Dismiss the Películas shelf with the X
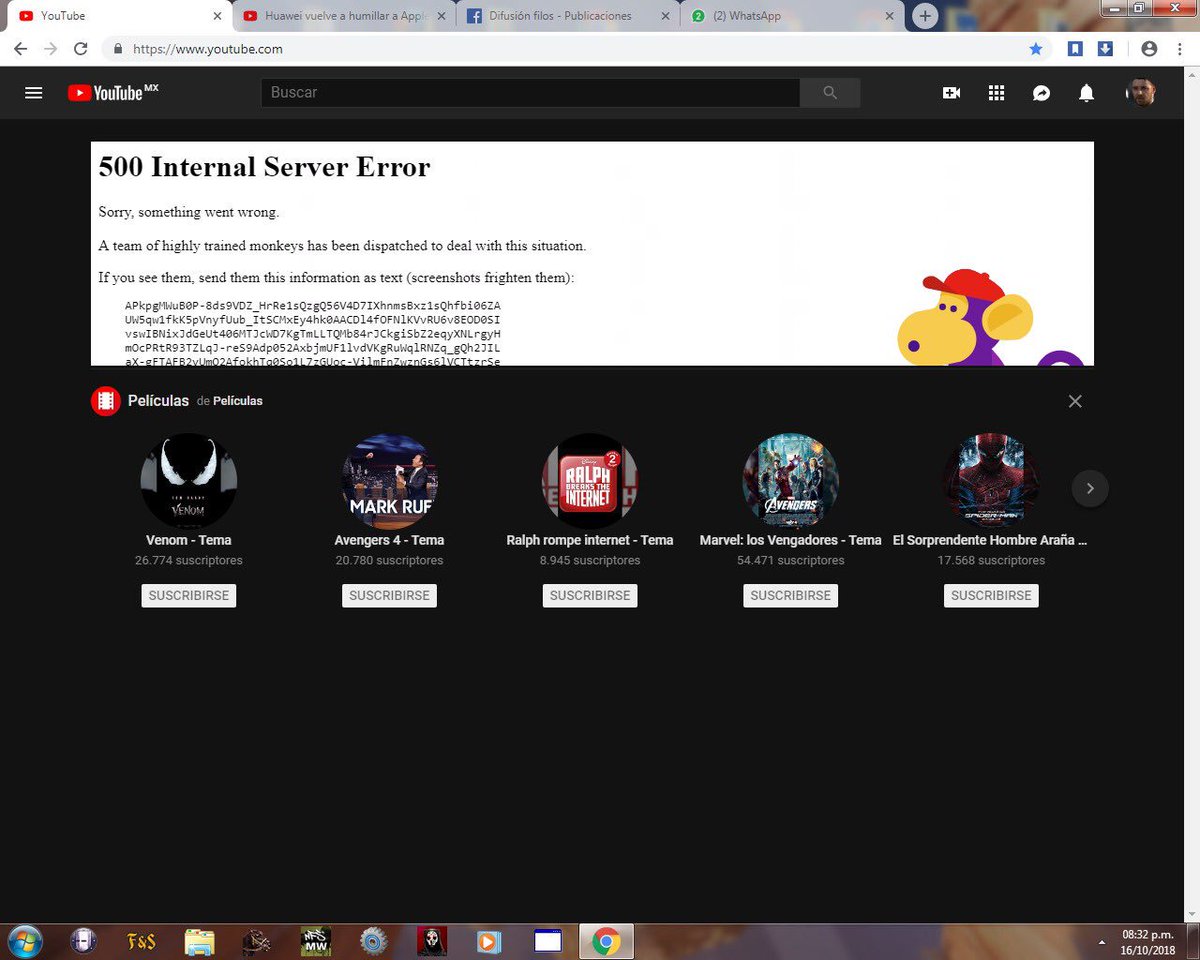This screenshot has height=960, width=1200. 1075,401
